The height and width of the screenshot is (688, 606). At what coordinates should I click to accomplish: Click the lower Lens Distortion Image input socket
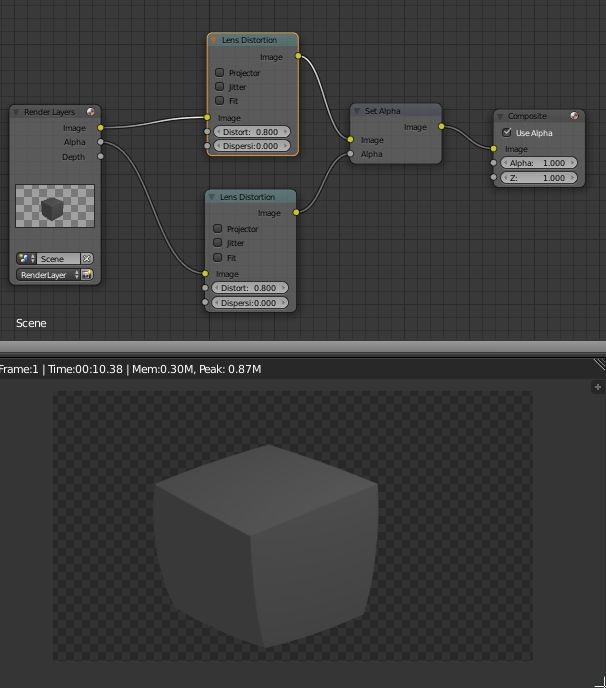coord(205,273)
